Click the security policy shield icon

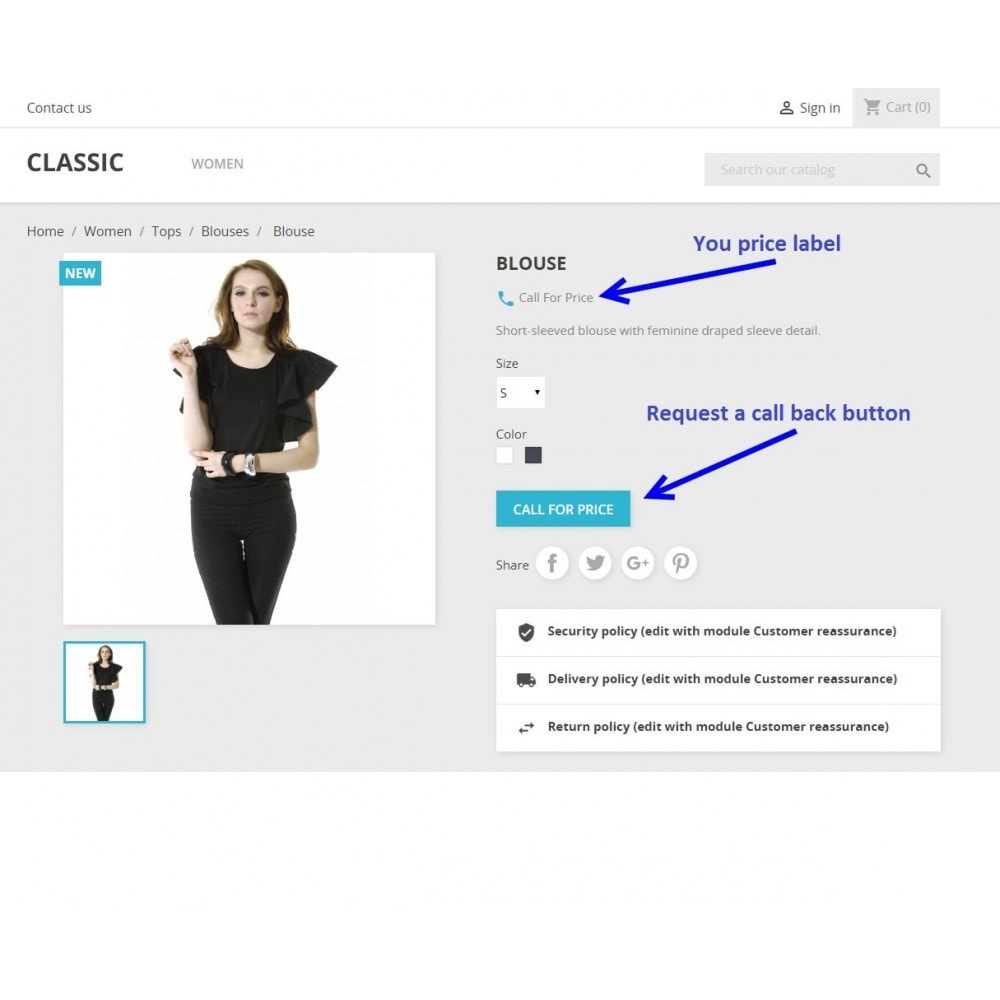click(526, 632)
